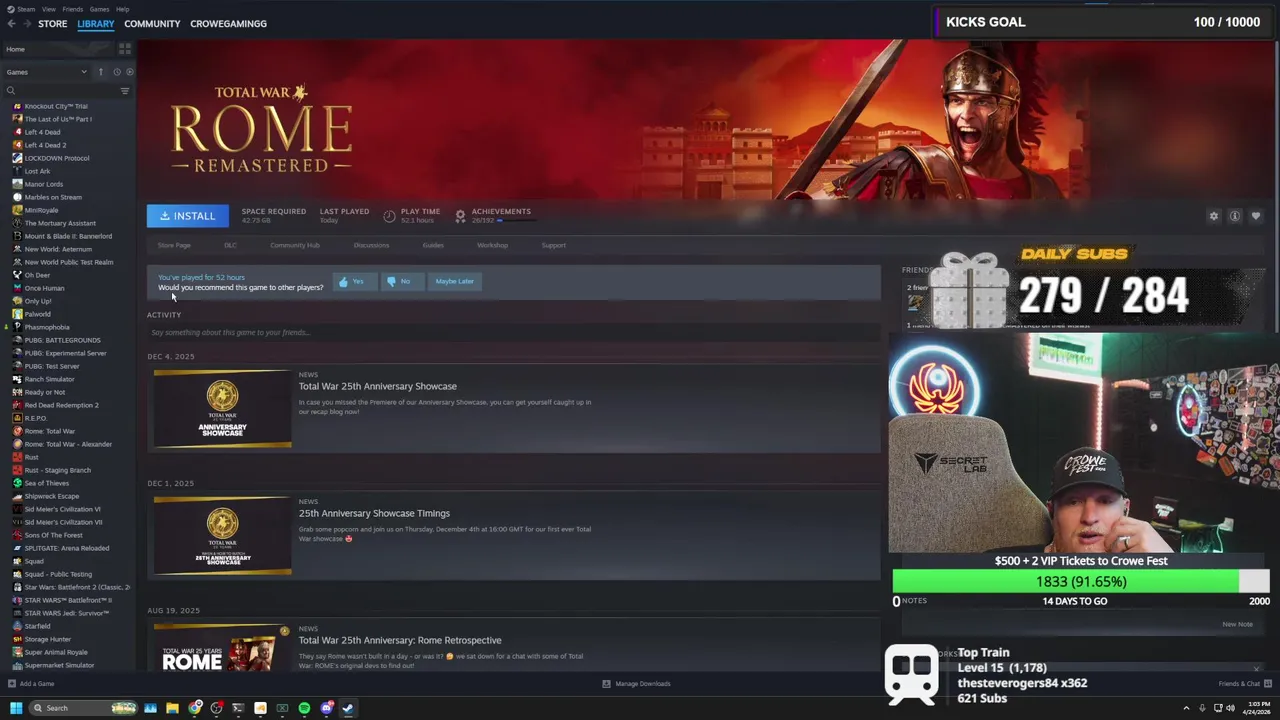Click the Rust game icon in list
The height and width of the screenshot is (720, 1280).
(17, 457)
